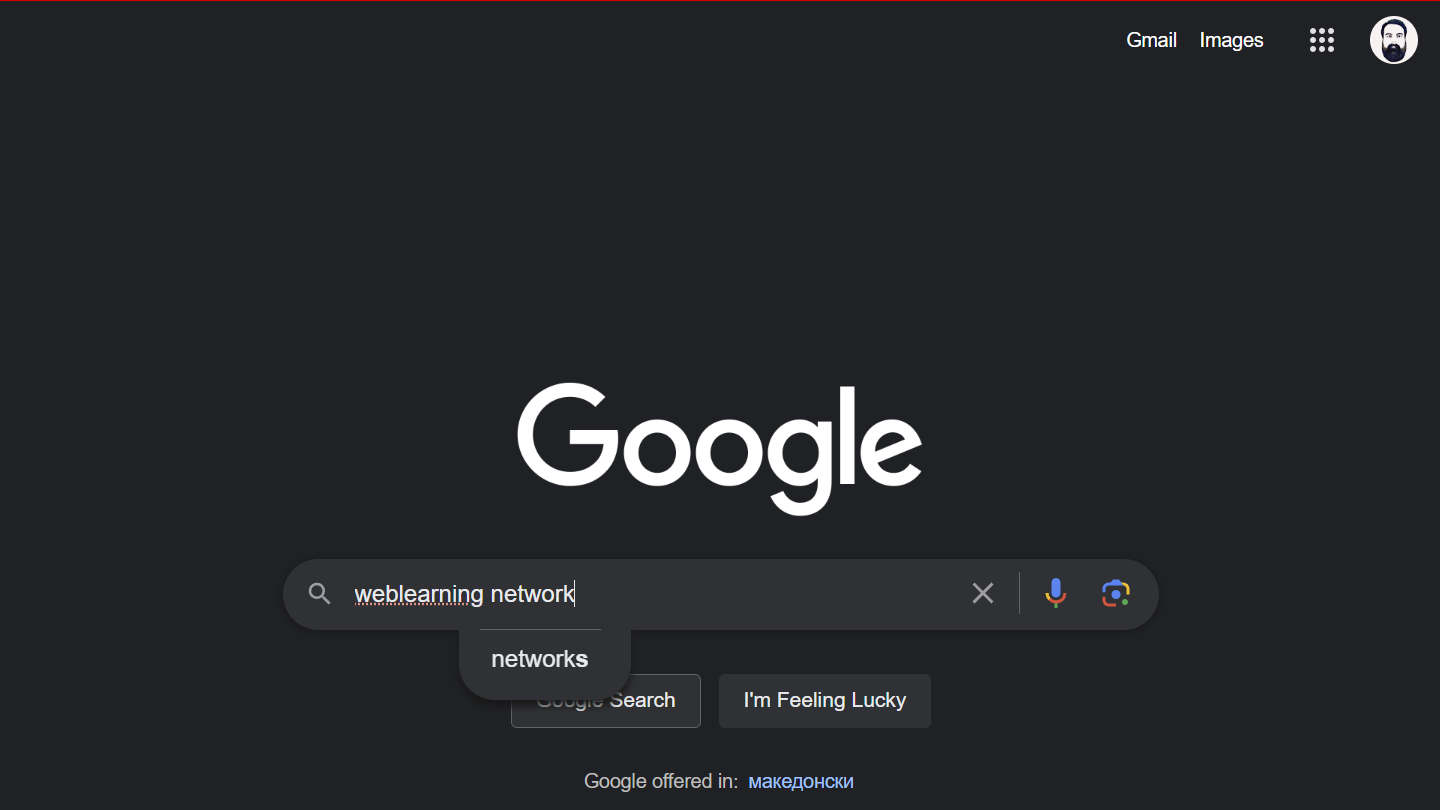Clear the search query with the X

point(983,594)
